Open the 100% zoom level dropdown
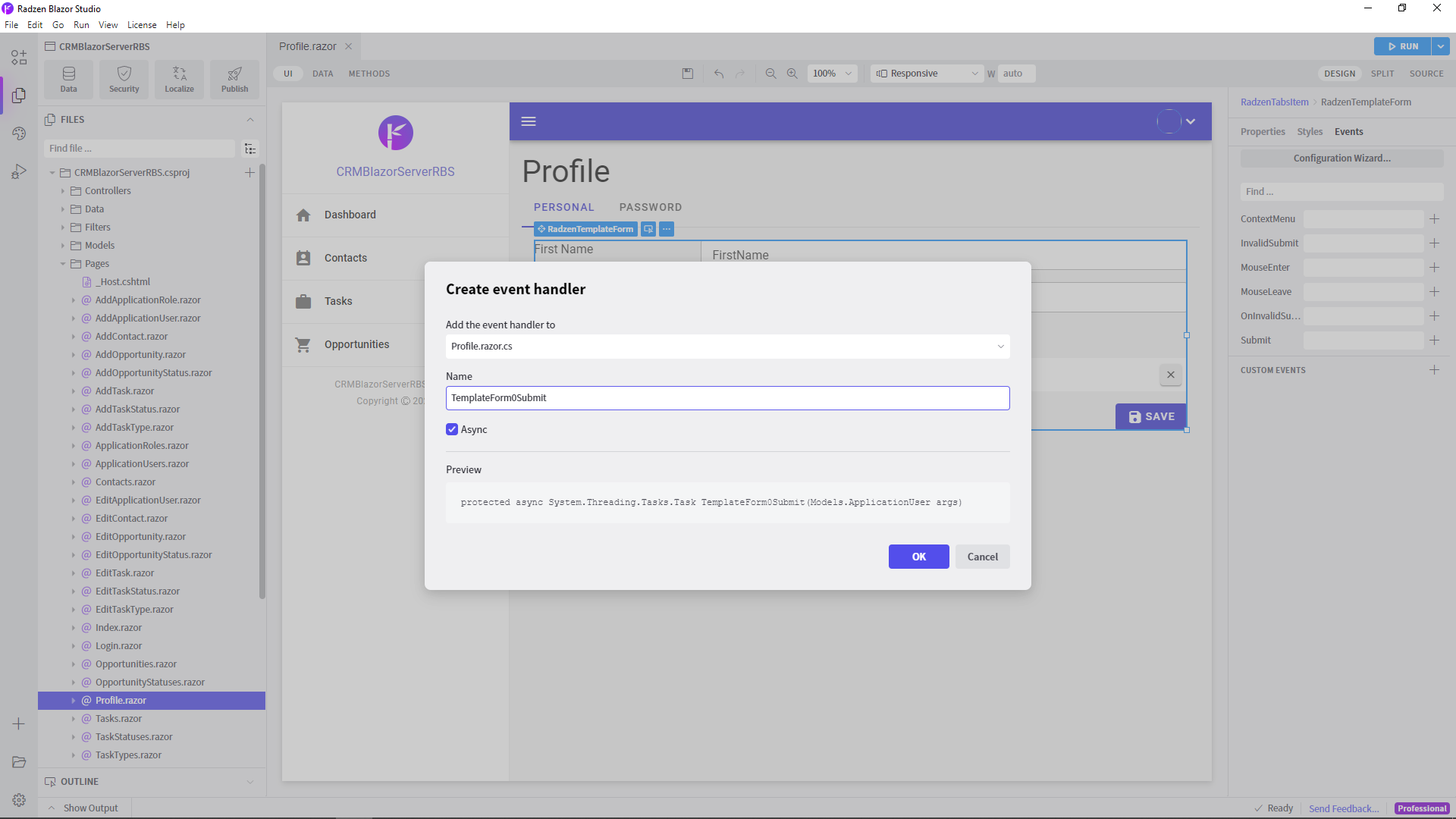This screenshot has width=1456, height=819. (833, 74)
